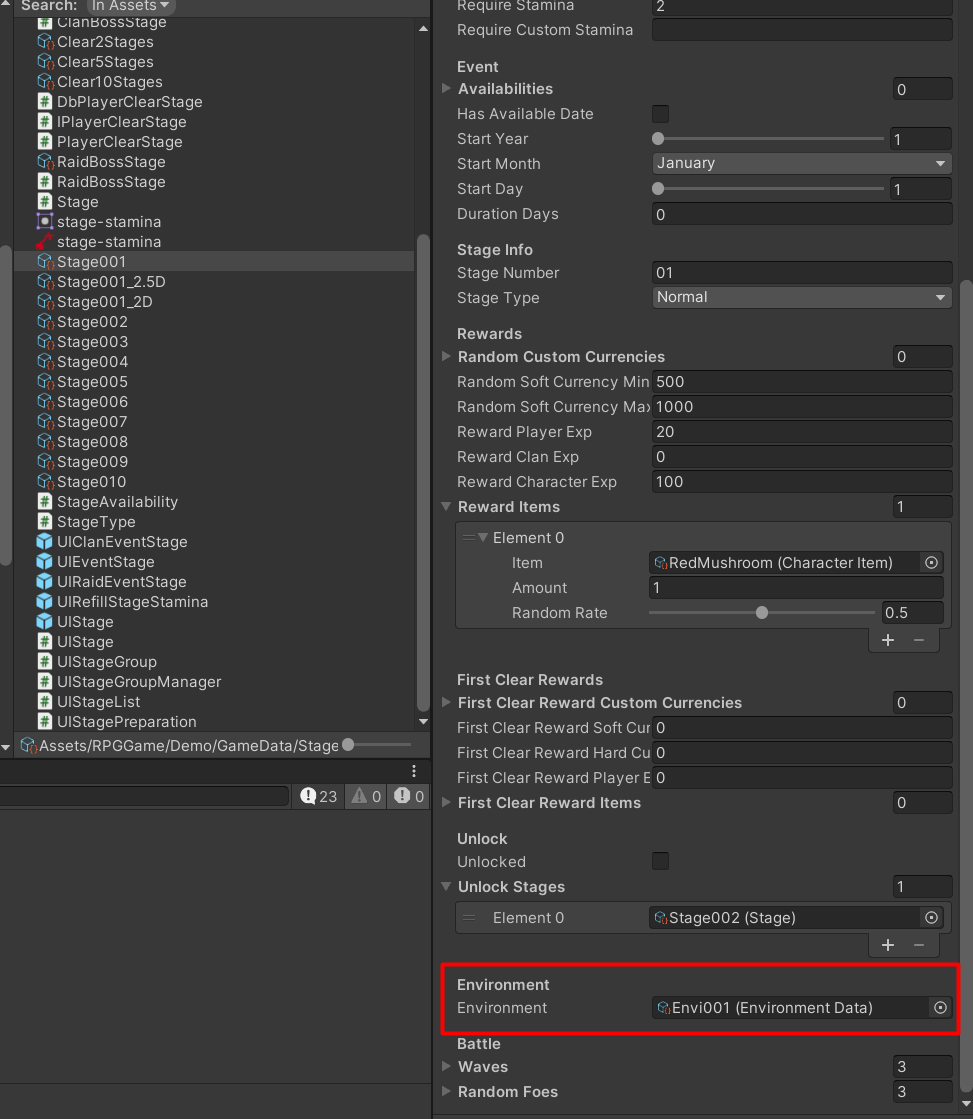Viewport: 973px width, 1119px height.
Task: Open the Stage002 unlock stage object picker
Action: tap(931, 917)
